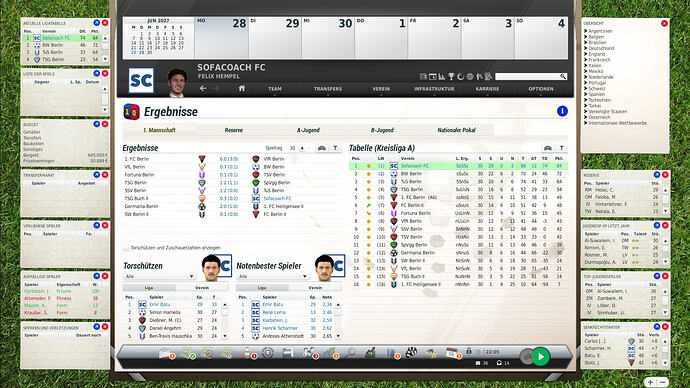Open the INFRASTRUKTUR menu

434,89
